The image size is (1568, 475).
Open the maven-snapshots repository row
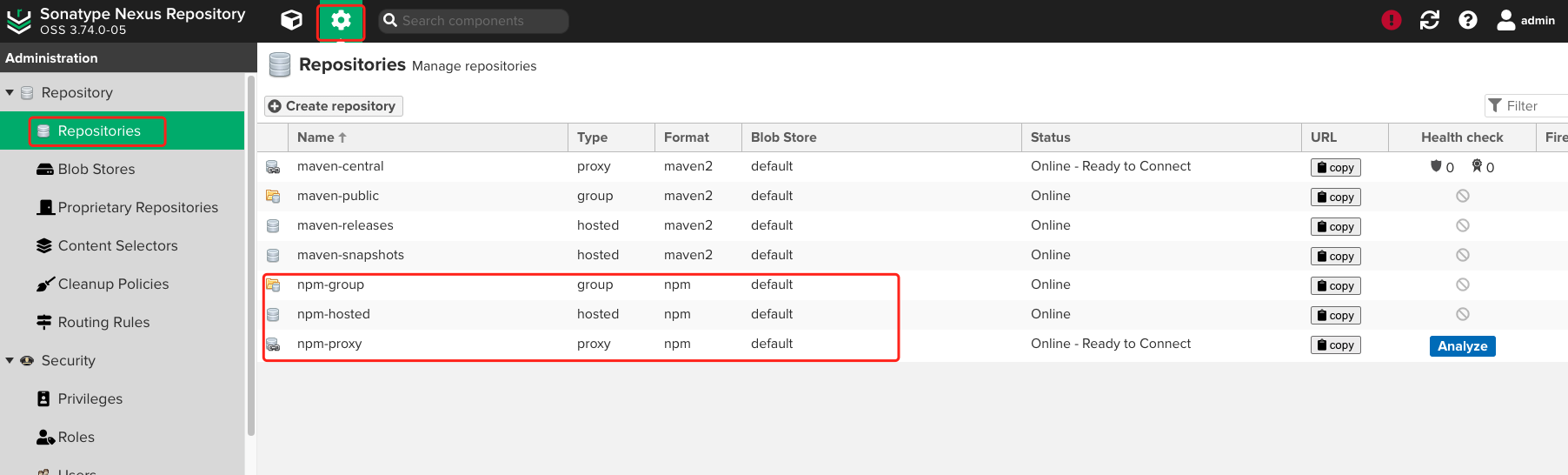click(x=913, y=255)
